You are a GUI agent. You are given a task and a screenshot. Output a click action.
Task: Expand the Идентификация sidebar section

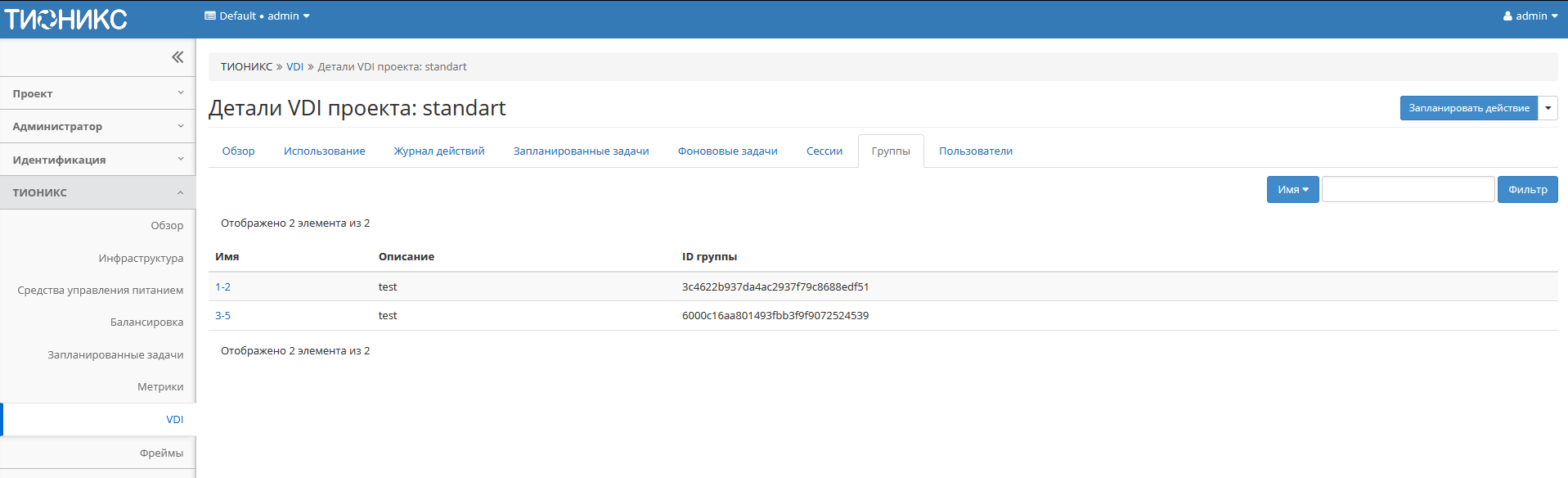pos(97,160)
